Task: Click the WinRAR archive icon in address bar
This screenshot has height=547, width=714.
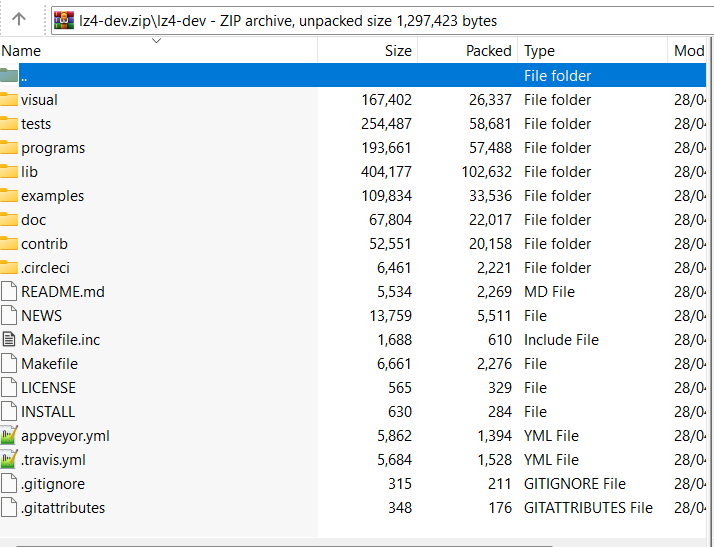Action: coord(64,20)
